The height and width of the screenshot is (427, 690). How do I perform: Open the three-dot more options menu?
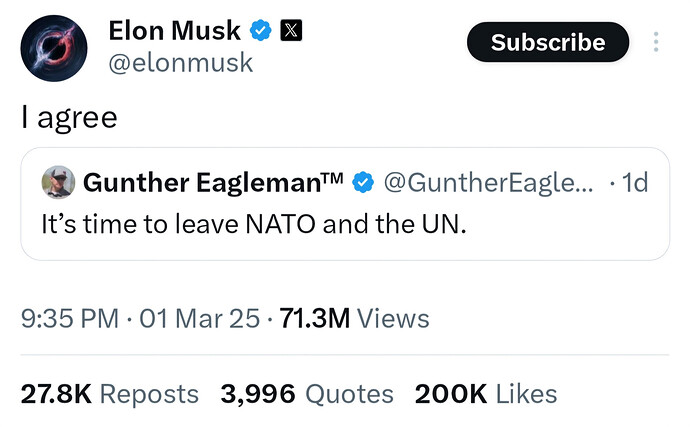coord(656,42)
